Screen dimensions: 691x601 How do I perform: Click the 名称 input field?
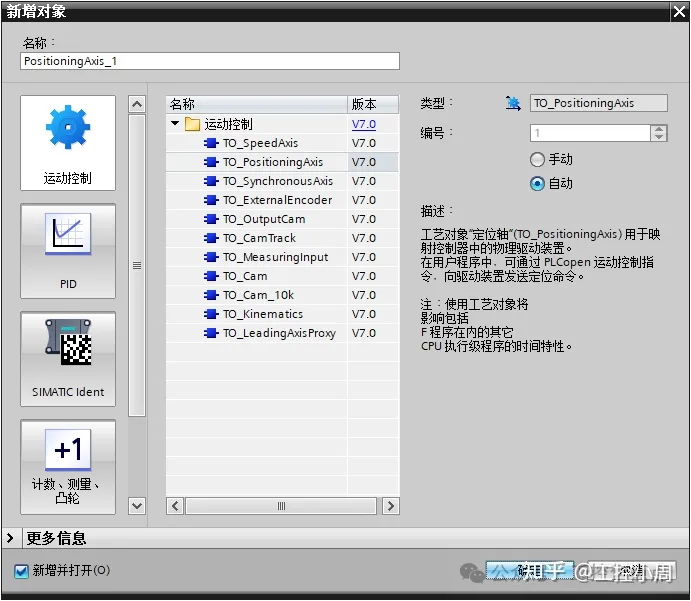click(210, 61)
